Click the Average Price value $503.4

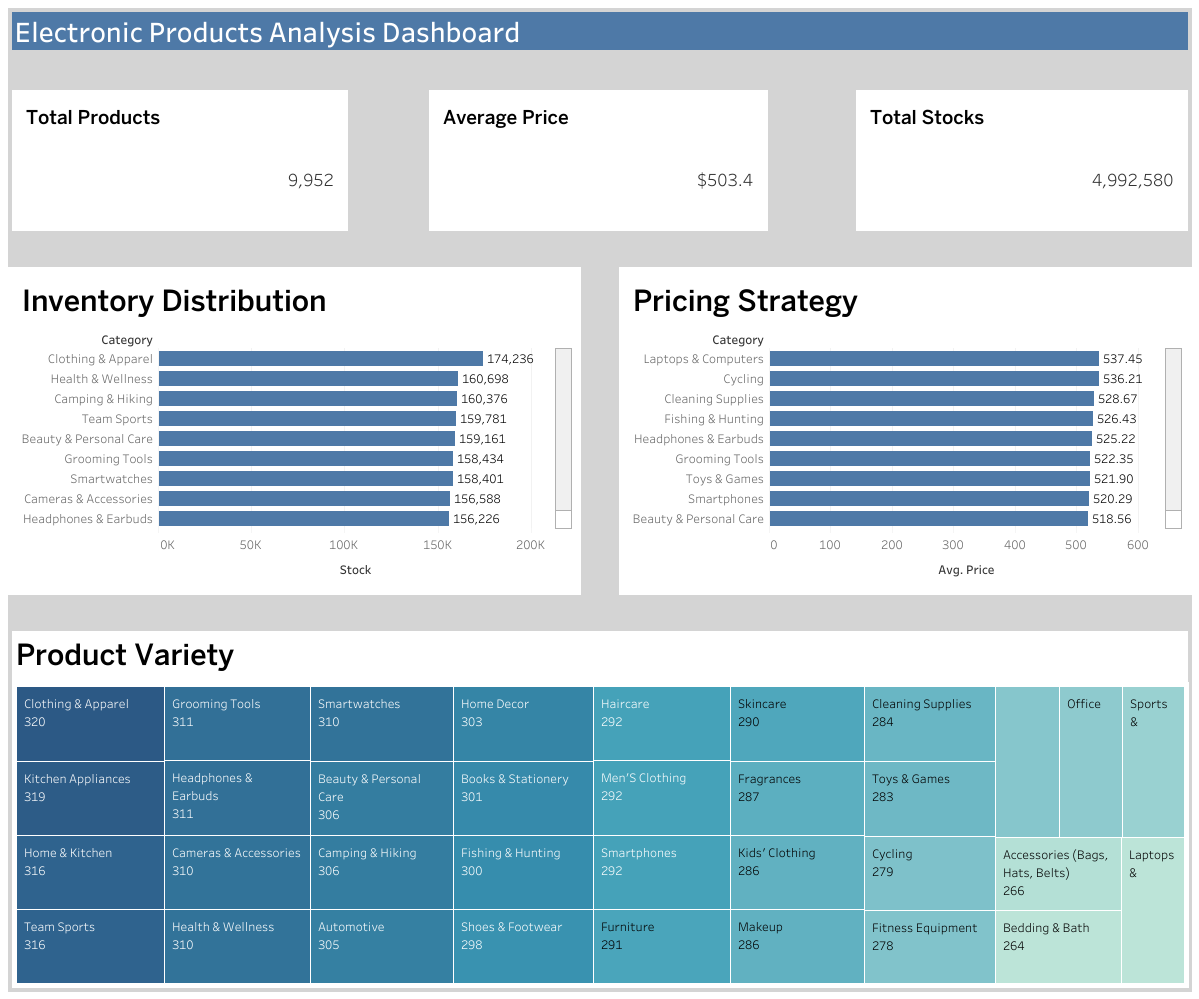[725, 181]
